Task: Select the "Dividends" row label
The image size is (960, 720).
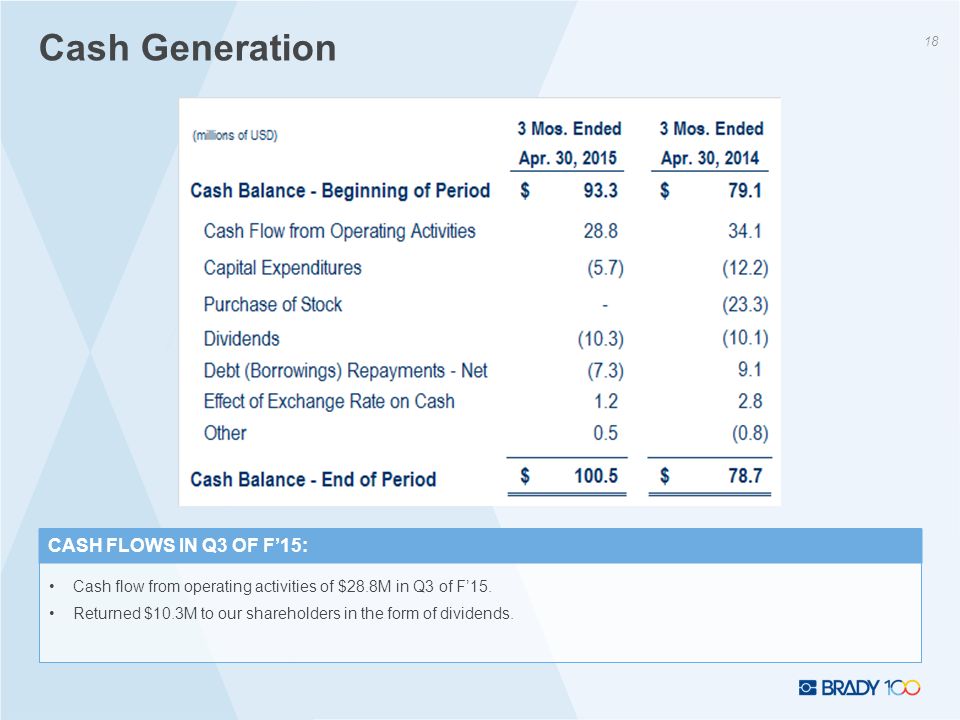Action: pyautogui.click(x=241, y=339)
